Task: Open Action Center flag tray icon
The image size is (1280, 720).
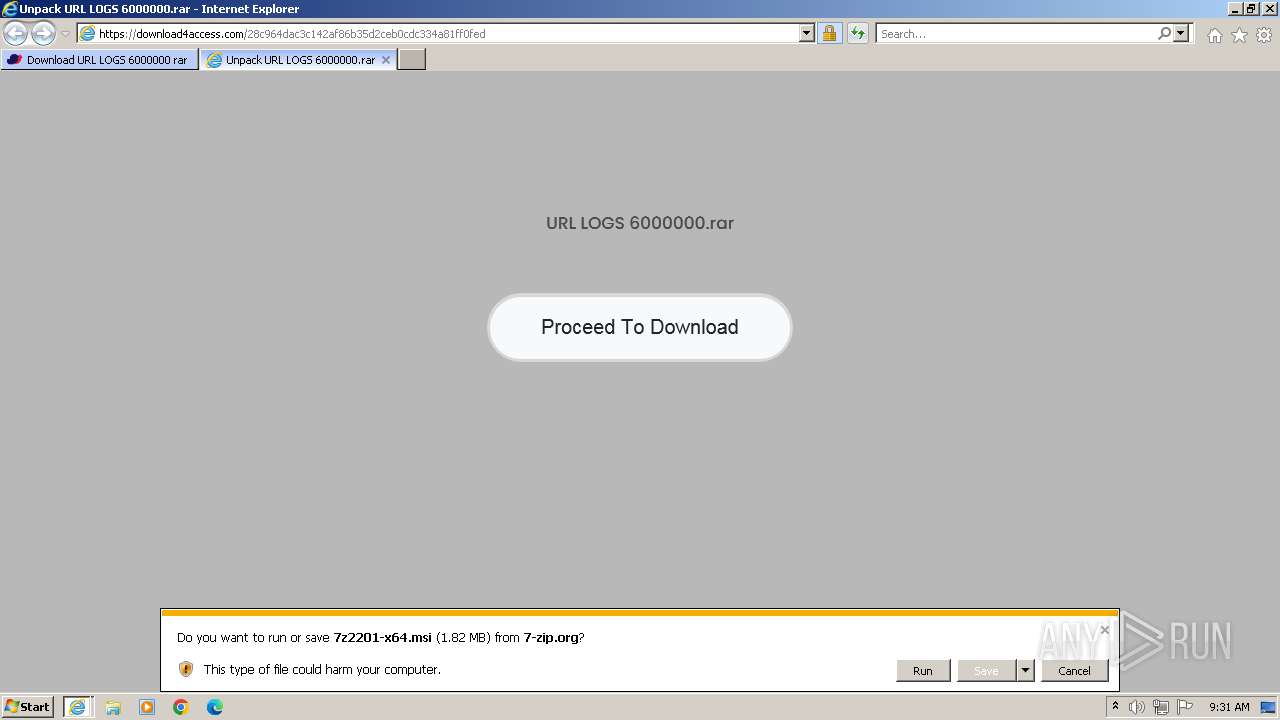Action: 1185,707
